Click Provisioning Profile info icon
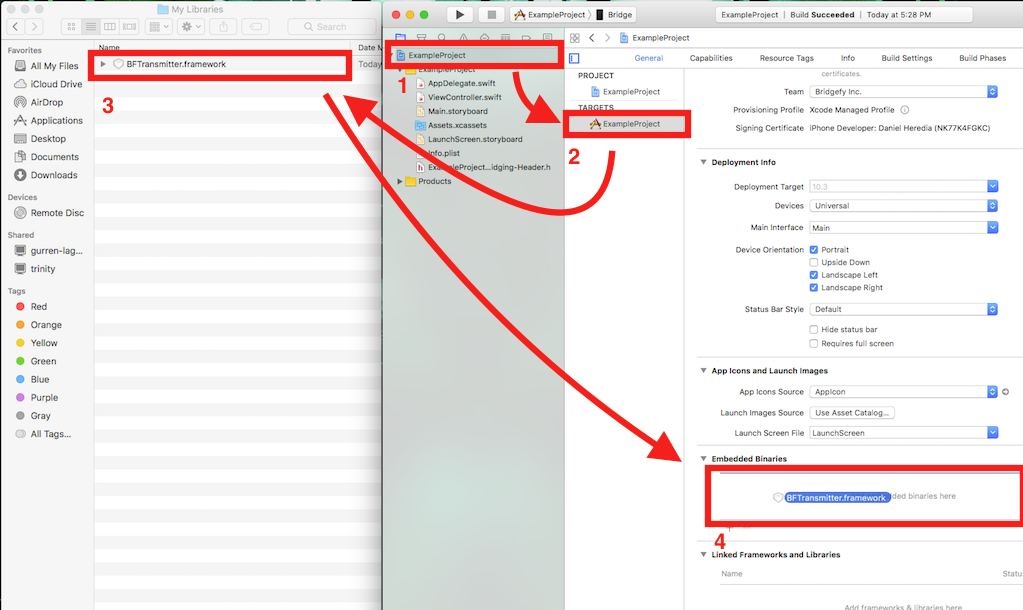This screenshot has height=610, width=1023. point(905,110)
